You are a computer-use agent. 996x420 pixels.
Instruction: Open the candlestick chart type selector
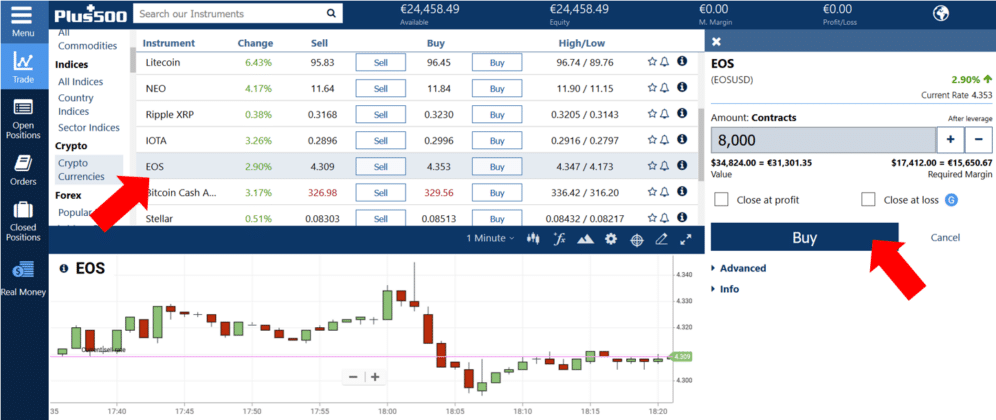pyautogui.click(x=533, y=239)
